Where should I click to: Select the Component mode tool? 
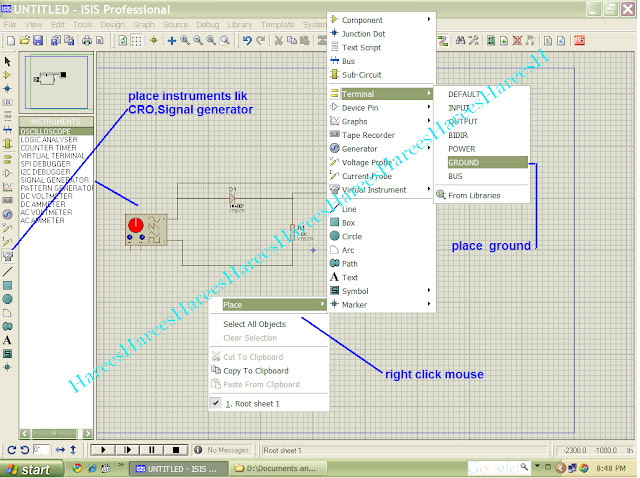click(7, 75)
